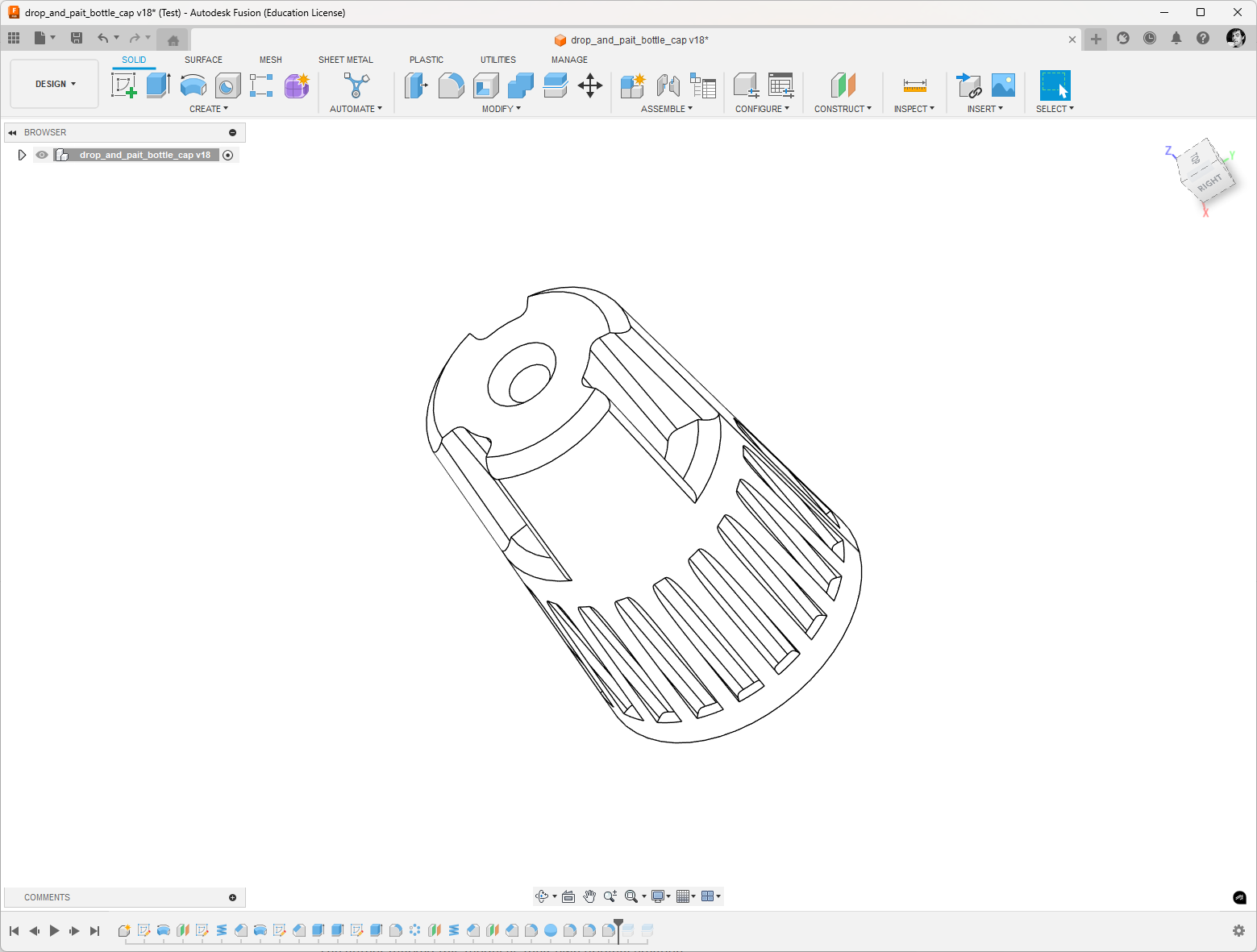This screenshot has width=1257, height=952.
Task: Expand the drop_and_pait_bottle_cap tree node
Action: click(x=22, y=155)
